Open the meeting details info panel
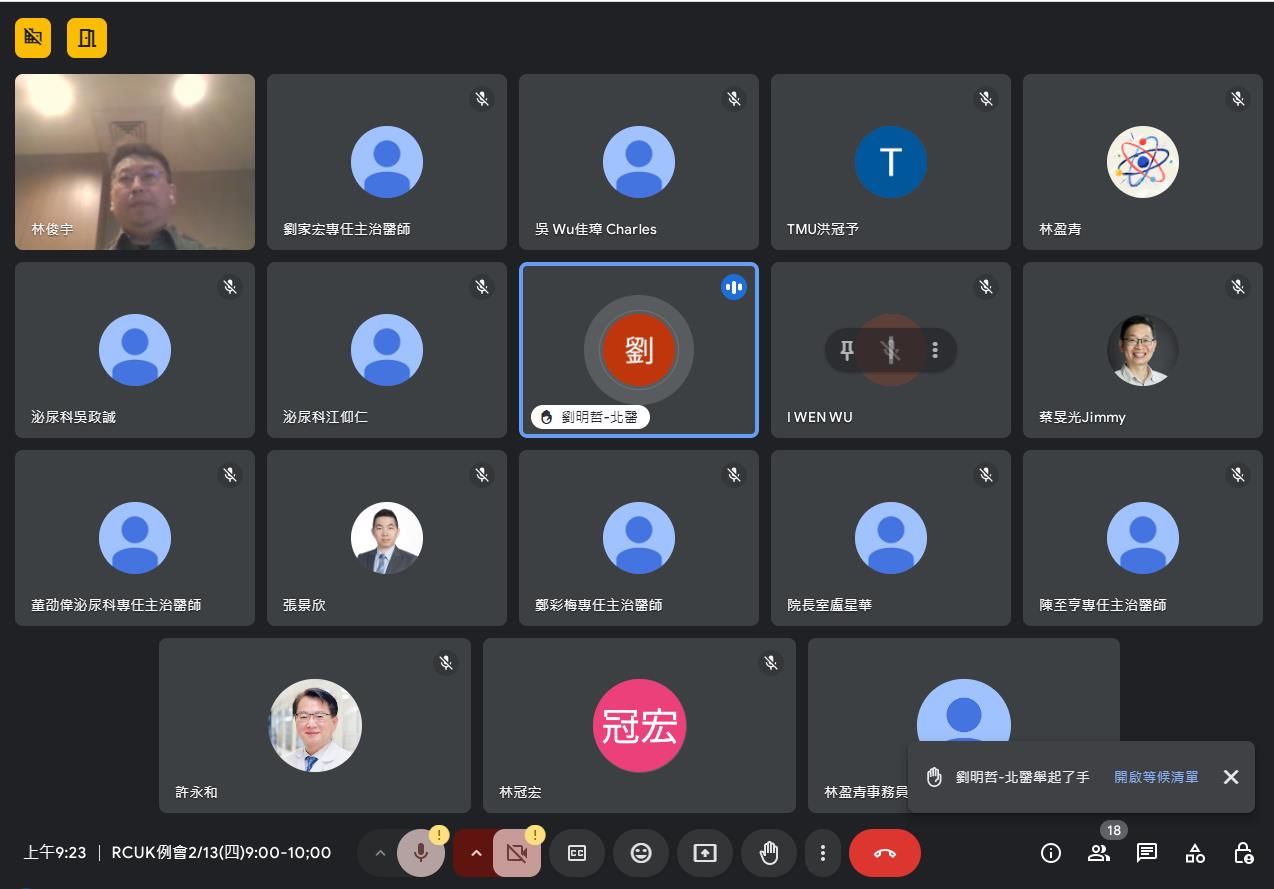 (1051, 853)
